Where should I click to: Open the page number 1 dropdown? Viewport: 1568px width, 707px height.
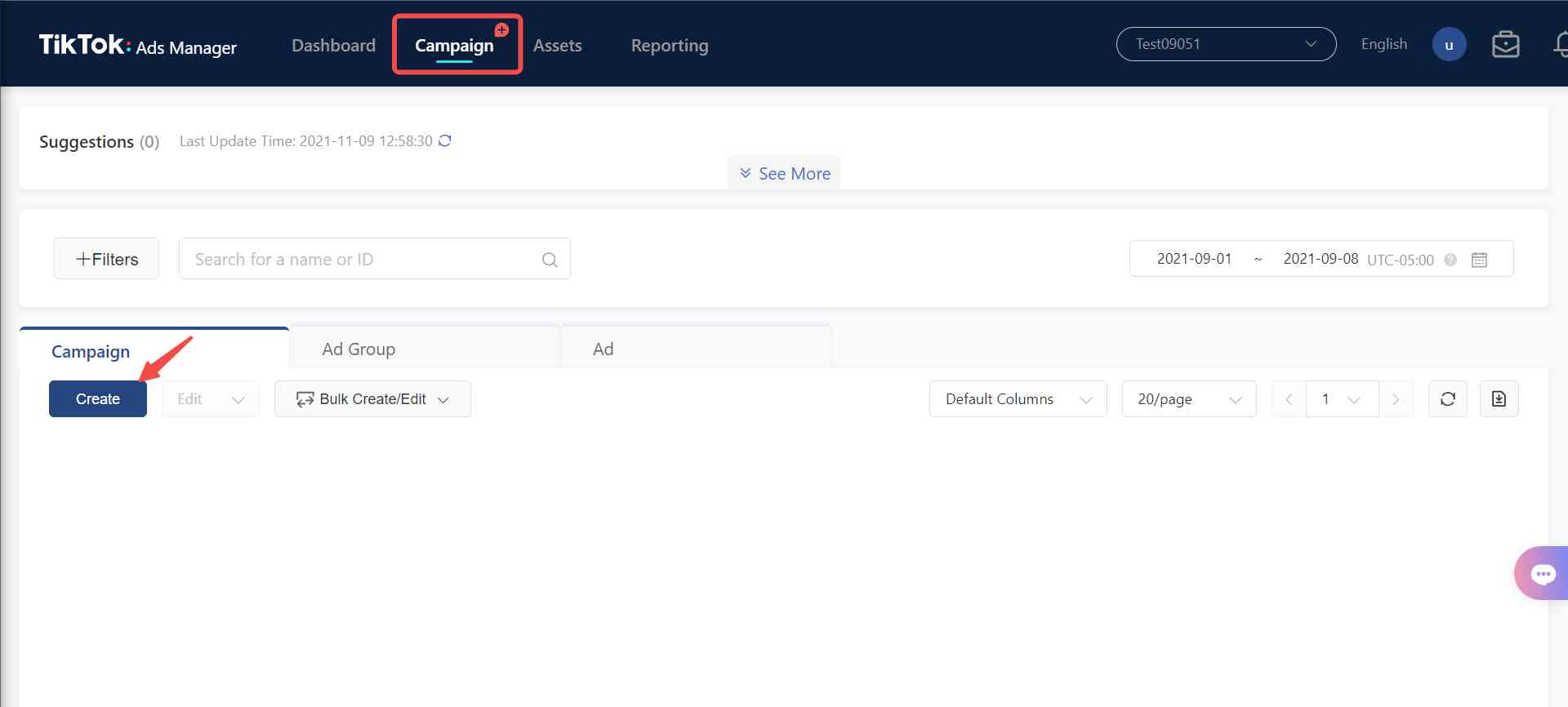1343,399
